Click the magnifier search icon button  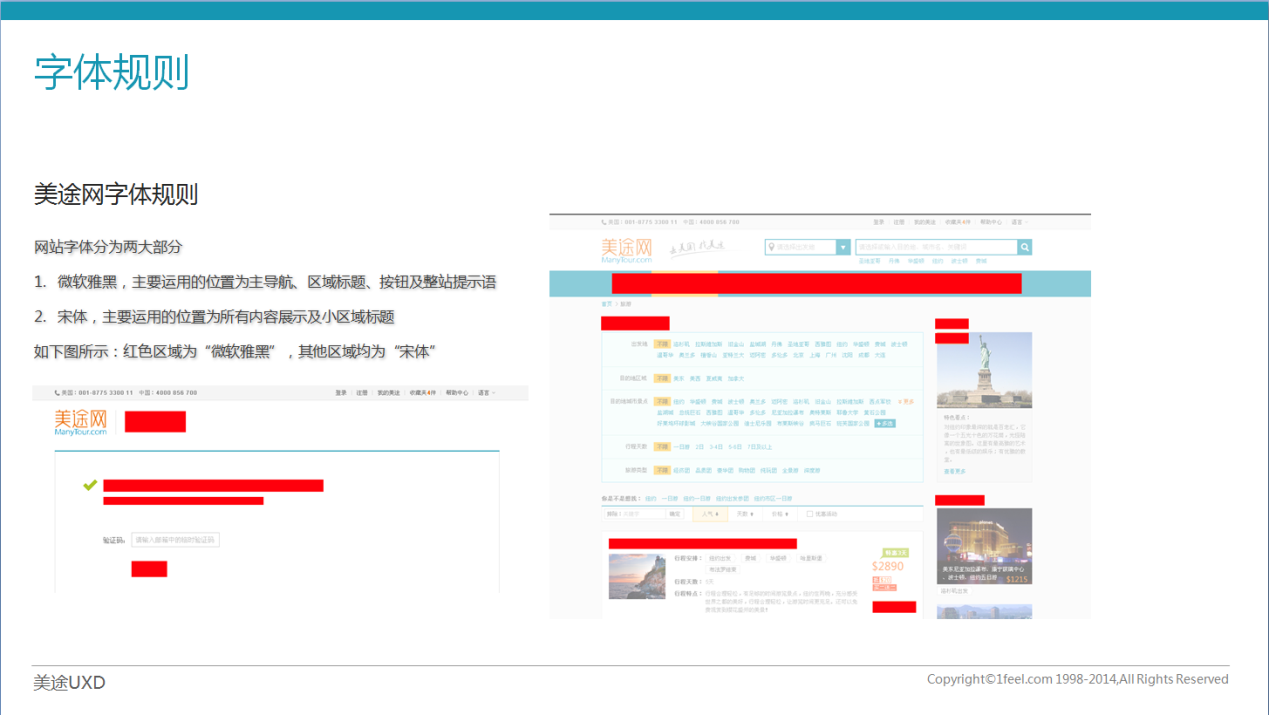click(1024, 247)
